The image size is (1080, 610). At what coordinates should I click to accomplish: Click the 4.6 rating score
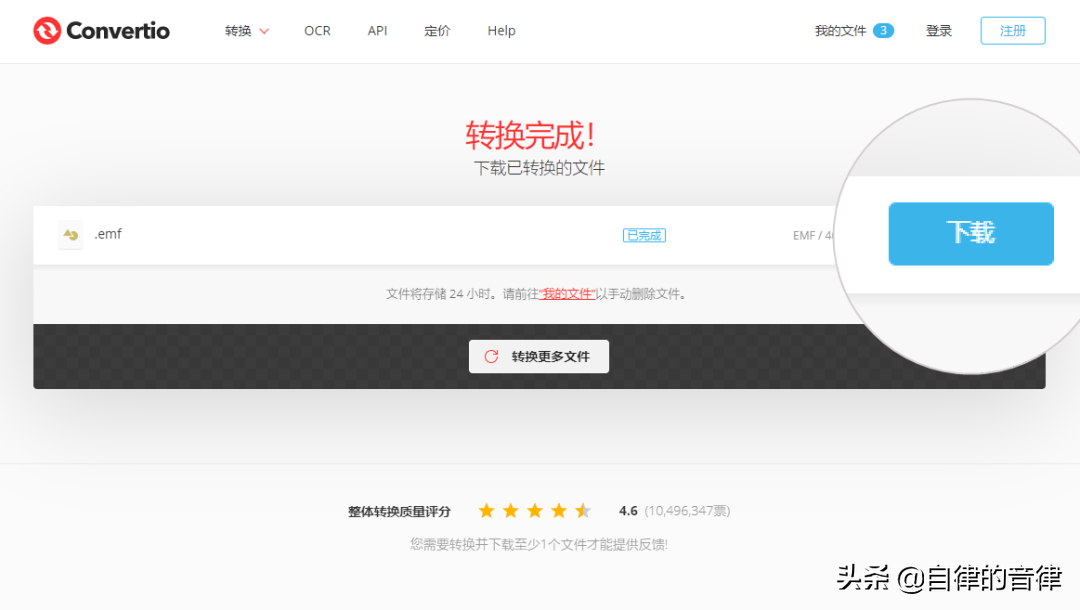pos(628,511)
